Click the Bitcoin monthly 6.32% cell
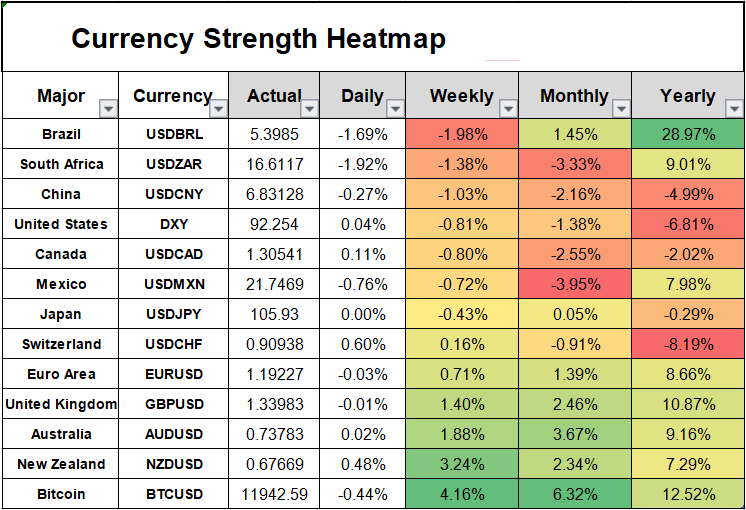Screen dimensions: 746x510 coord(575,494)
